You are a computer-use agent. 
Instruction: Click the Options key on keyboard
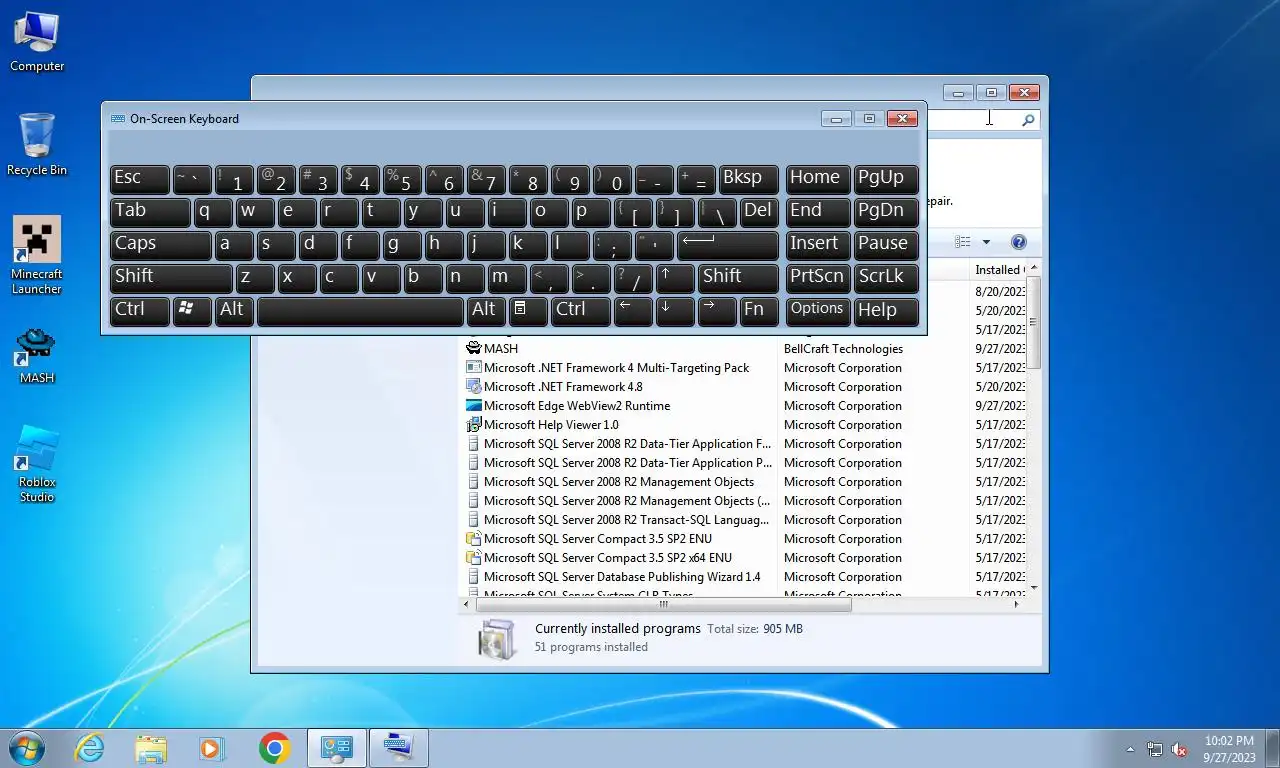pos(818,310)
